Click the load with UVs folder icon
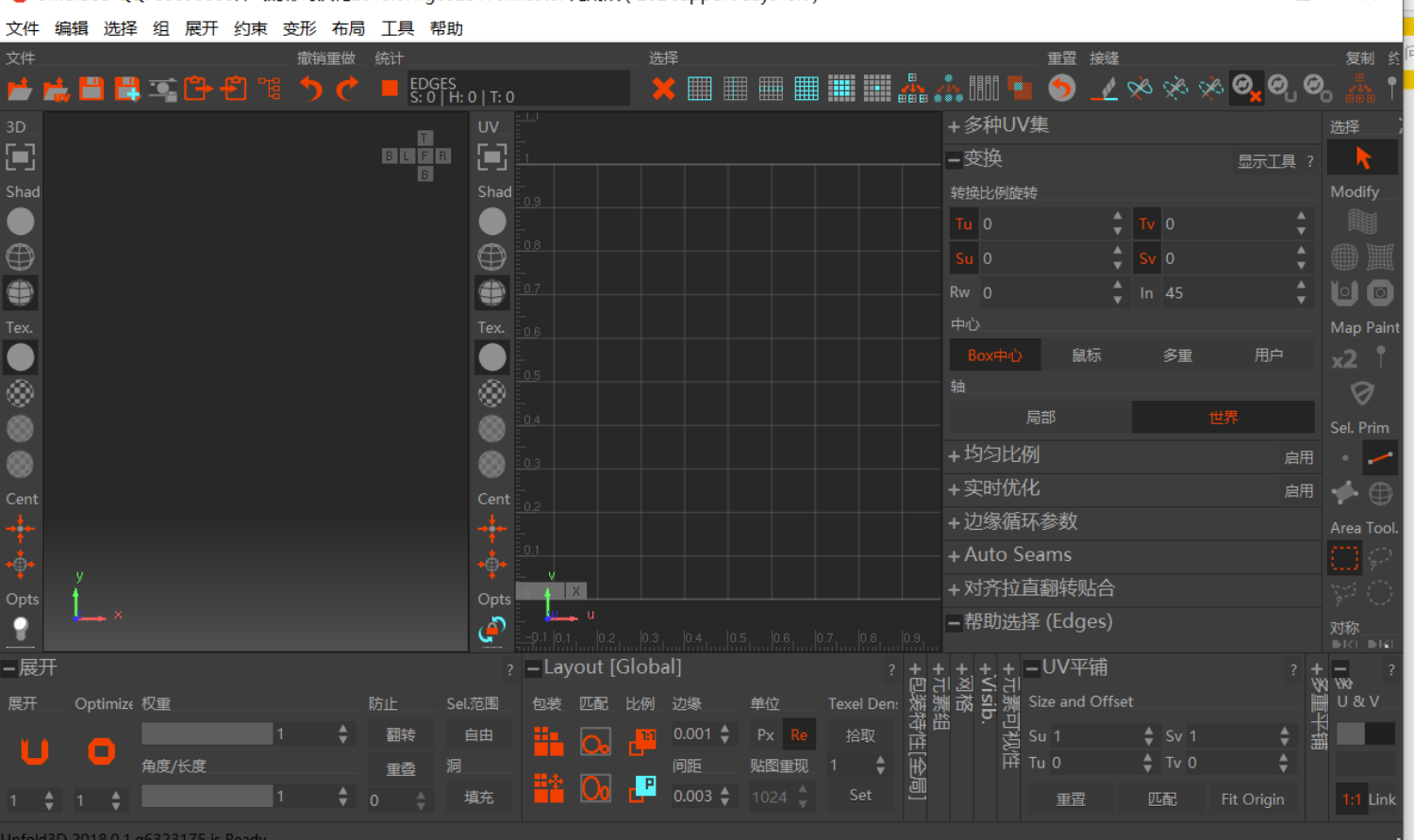1414x840 pixels. [x=56, y=90]
